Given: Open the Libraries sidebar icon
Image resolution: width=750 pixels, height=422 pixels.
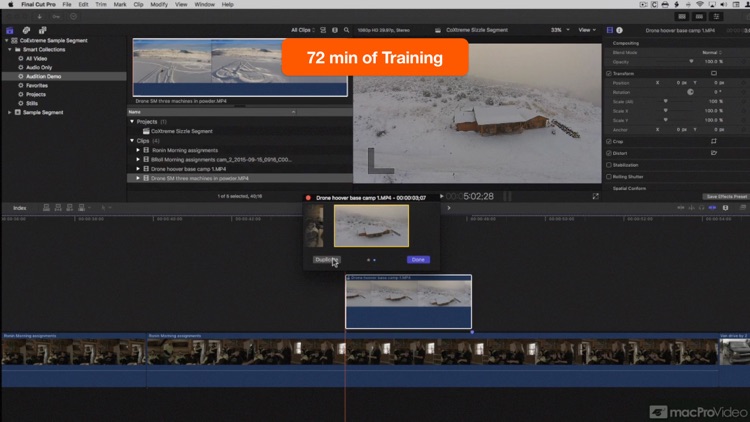Looking at the screenshot, I should [x=10, y=30].
